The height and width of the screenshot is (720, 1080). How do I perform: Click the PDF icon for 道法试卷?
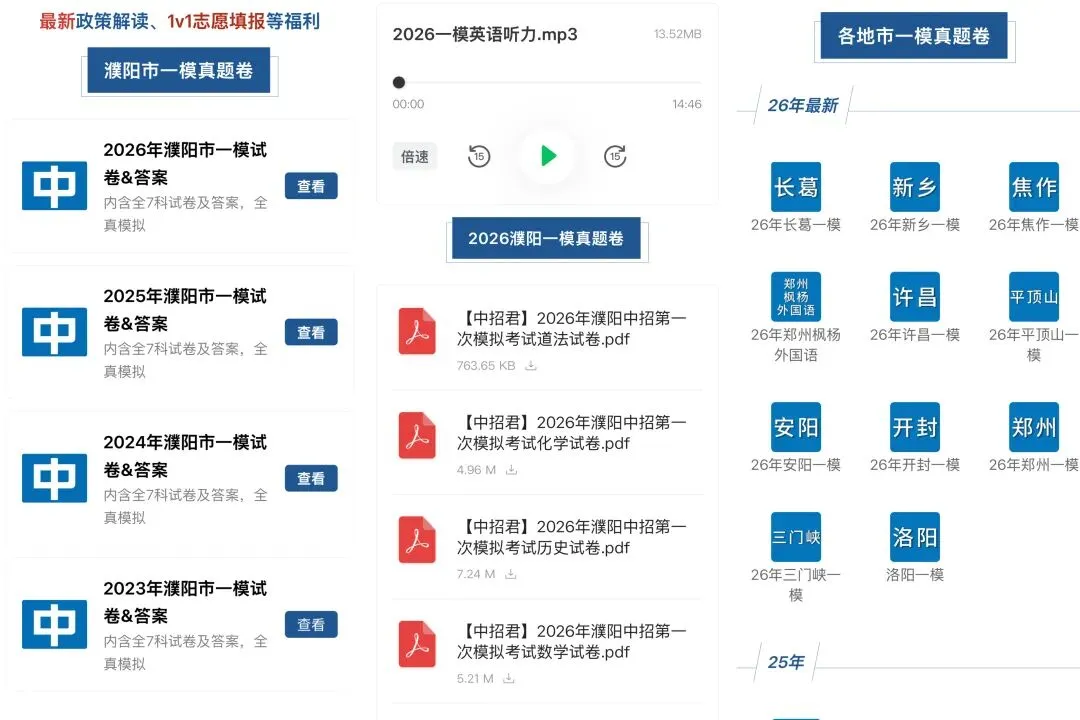coord(417,331)
